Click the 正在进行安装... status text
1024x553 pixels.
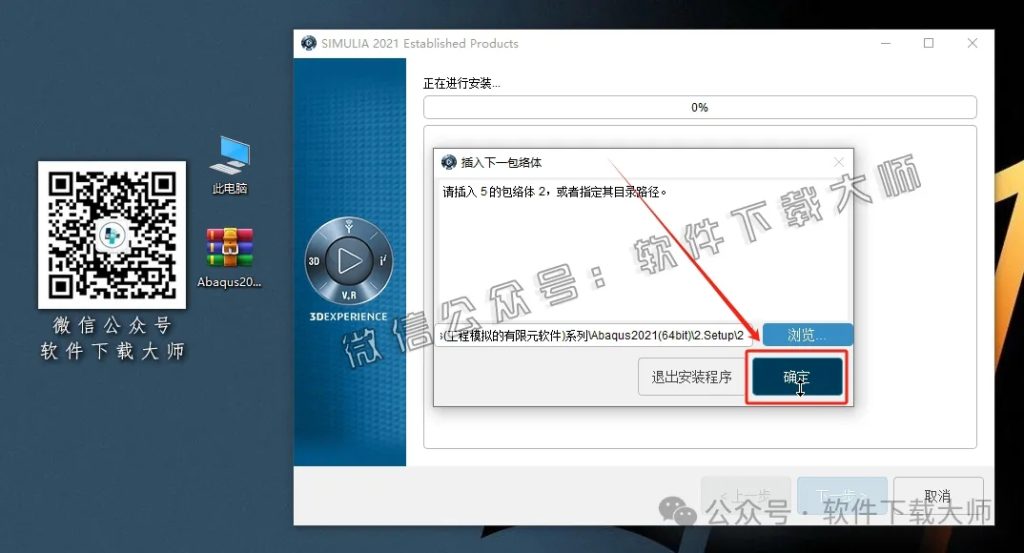click(461, 84)
